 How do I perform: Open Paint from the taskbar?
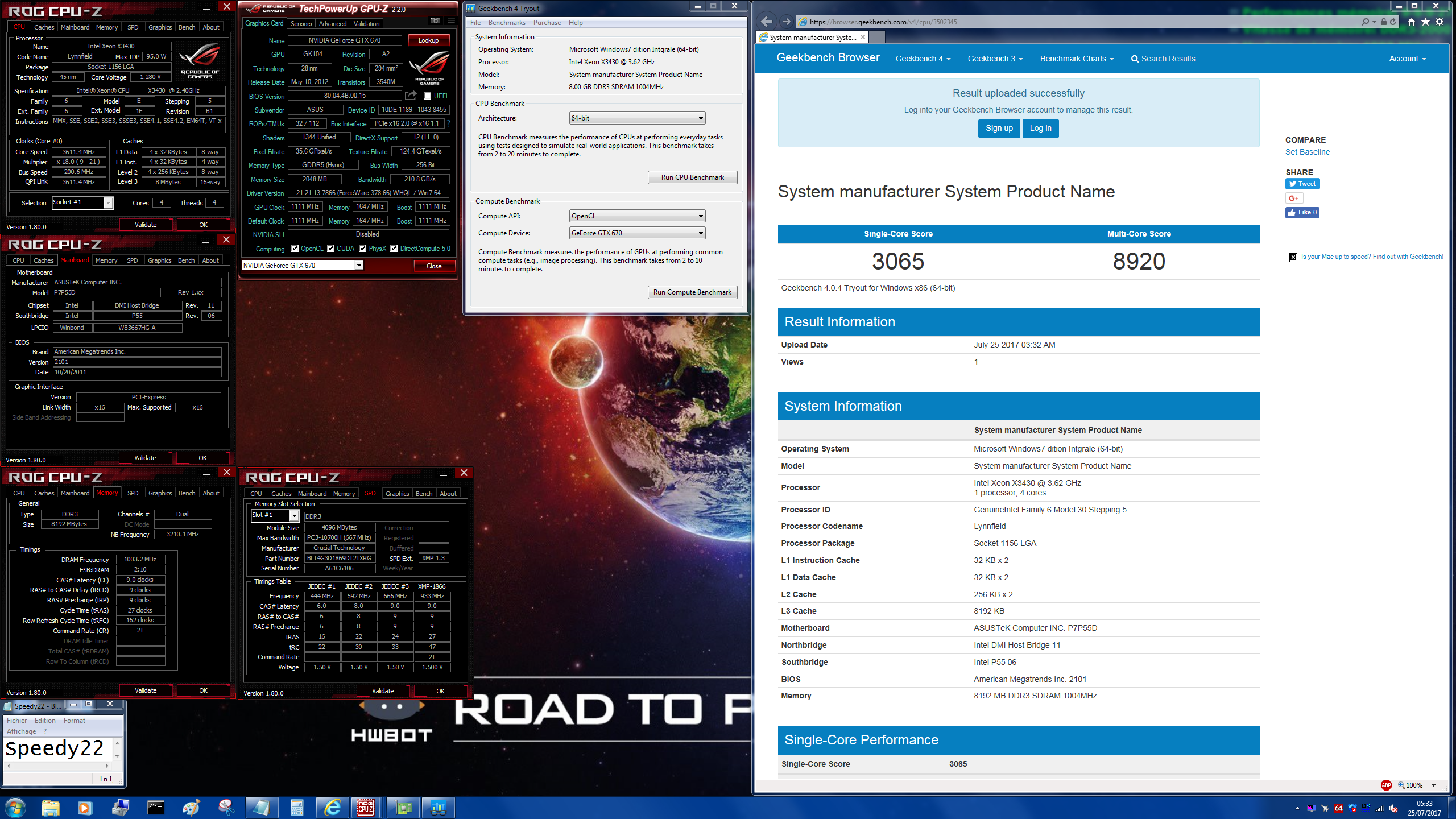(191, 808)
